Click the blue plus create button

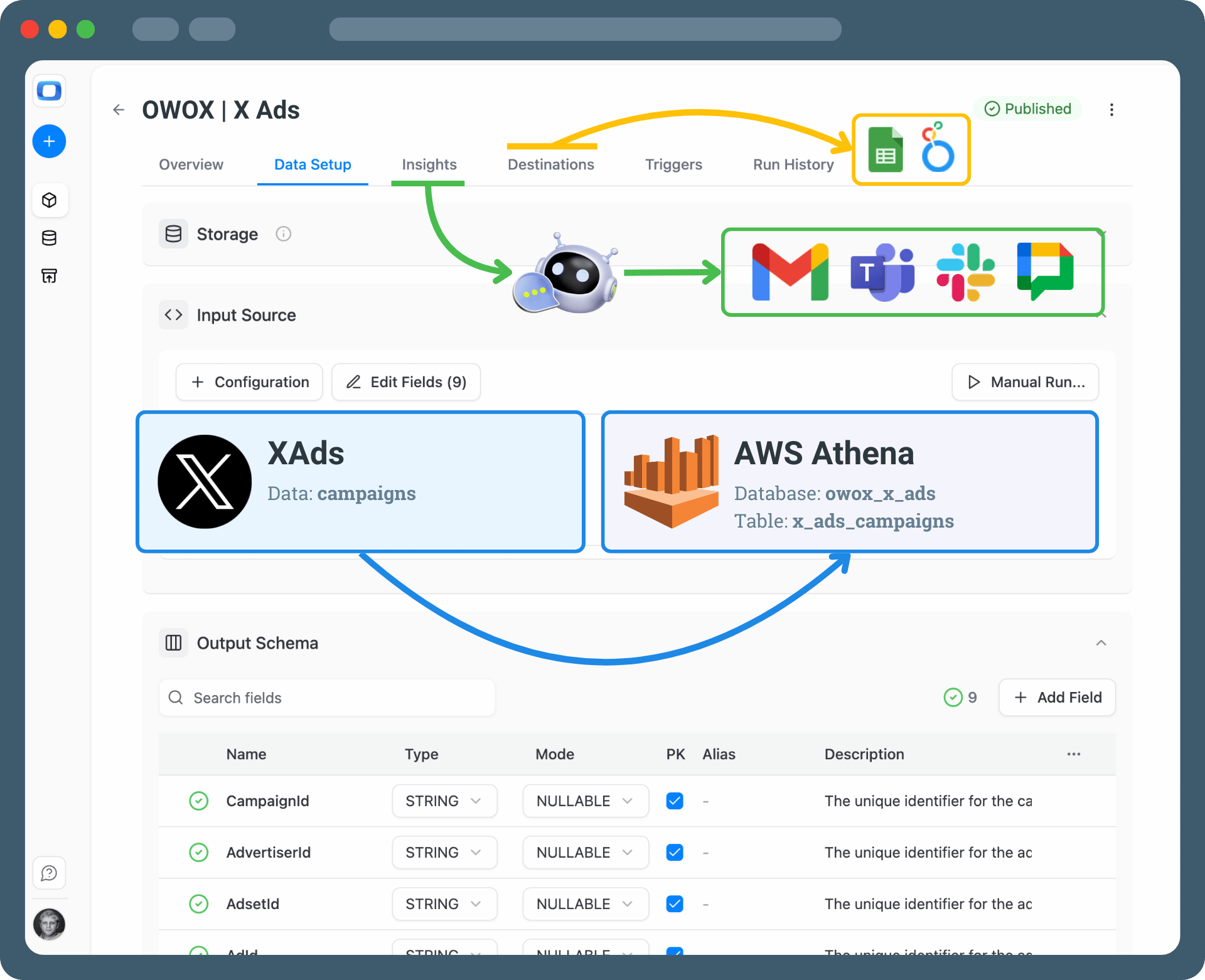tap(49, 141)
